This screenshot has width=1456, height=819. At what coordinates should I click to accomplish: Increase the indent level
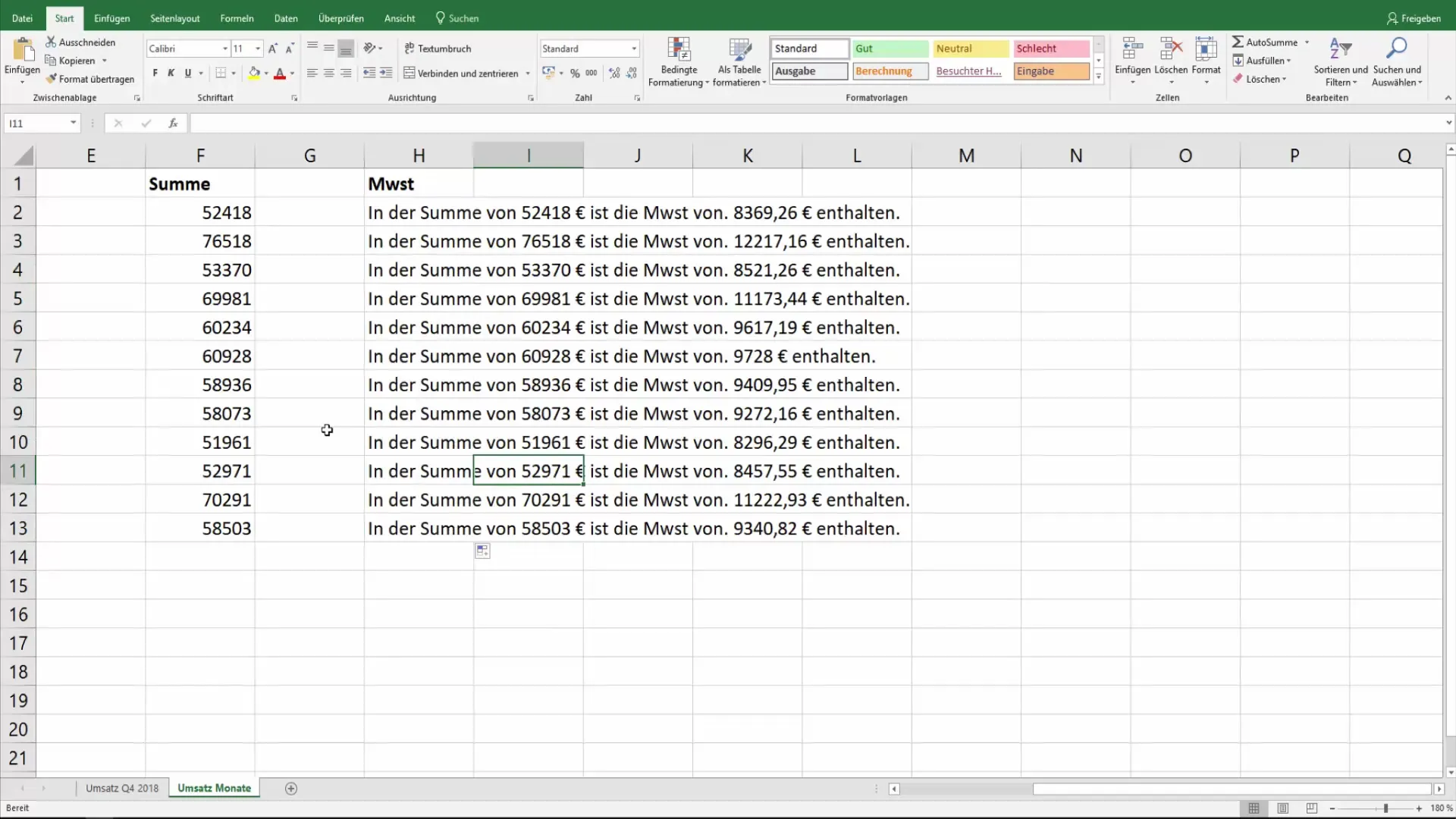click(x=386, y=74)
